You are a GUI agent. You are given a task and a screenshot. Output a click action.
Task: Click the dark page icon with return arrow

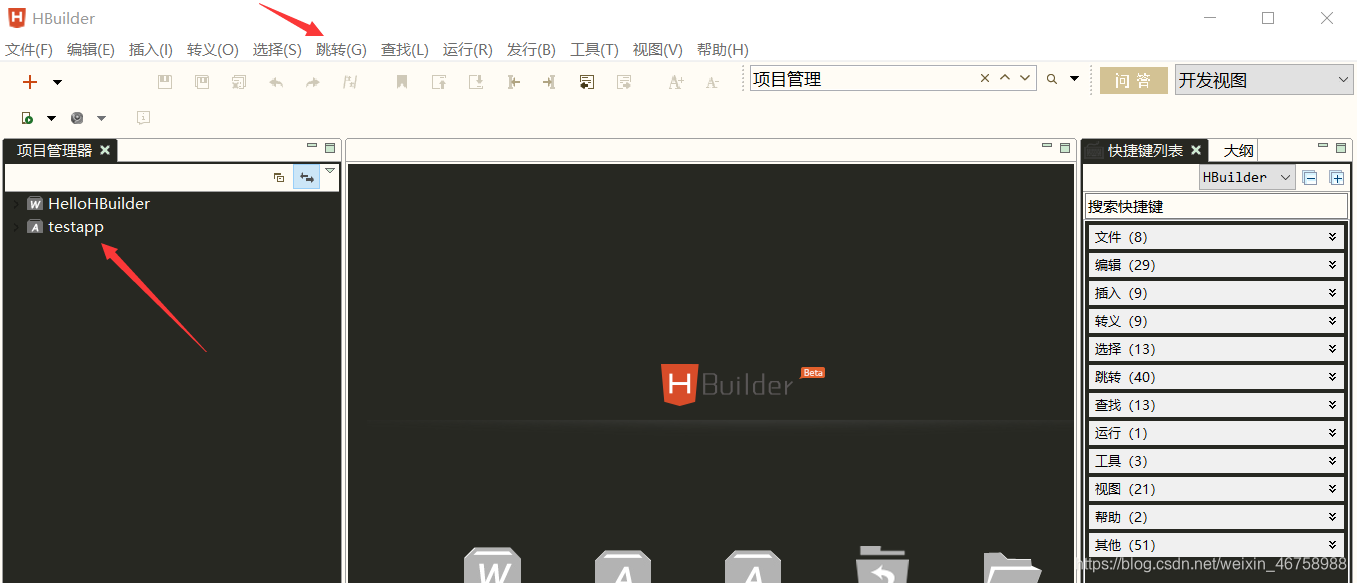pos(587,82)
